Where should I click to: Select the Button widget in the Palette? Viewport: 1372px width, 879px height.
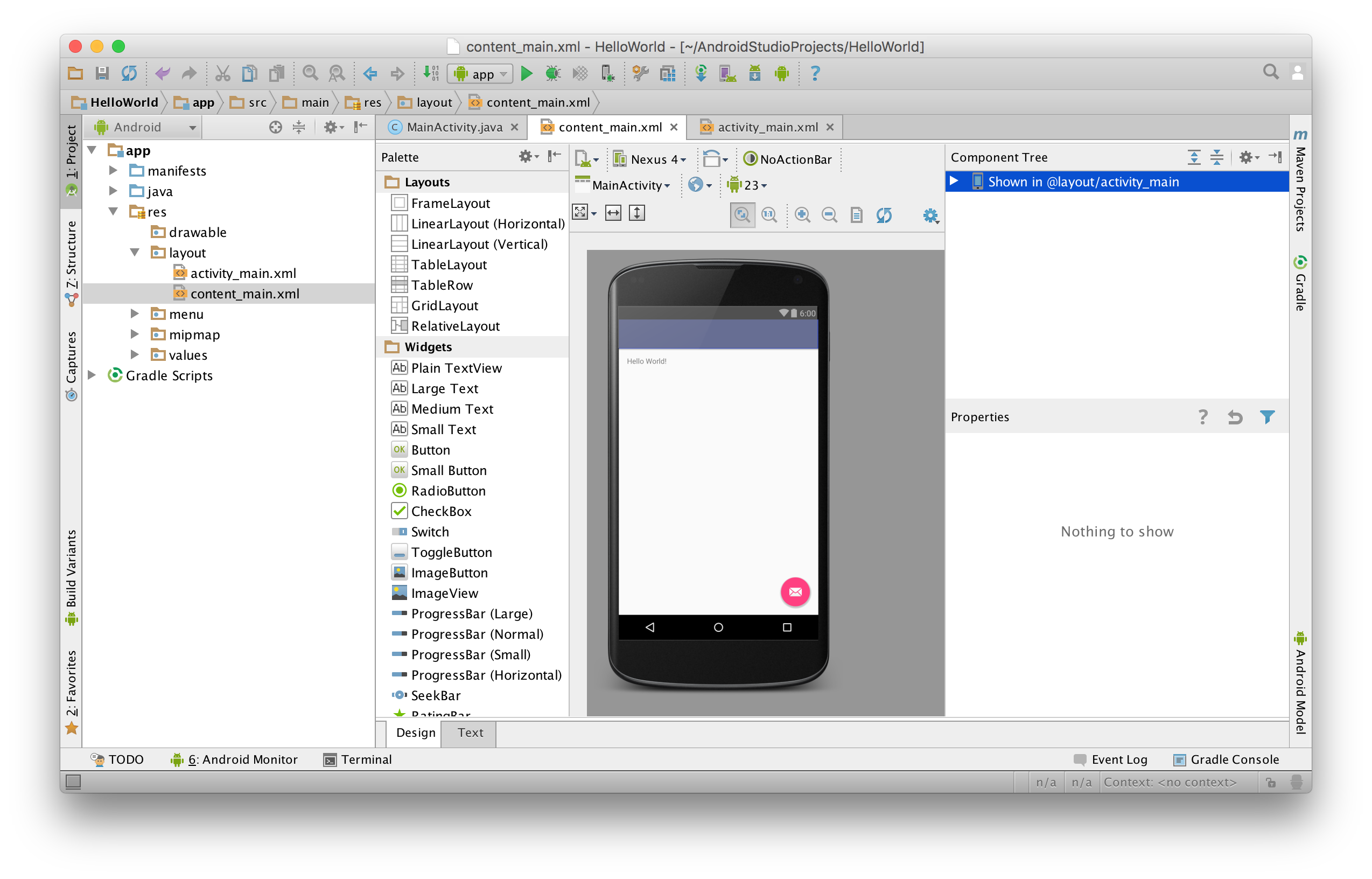click(x=430, y=450)
